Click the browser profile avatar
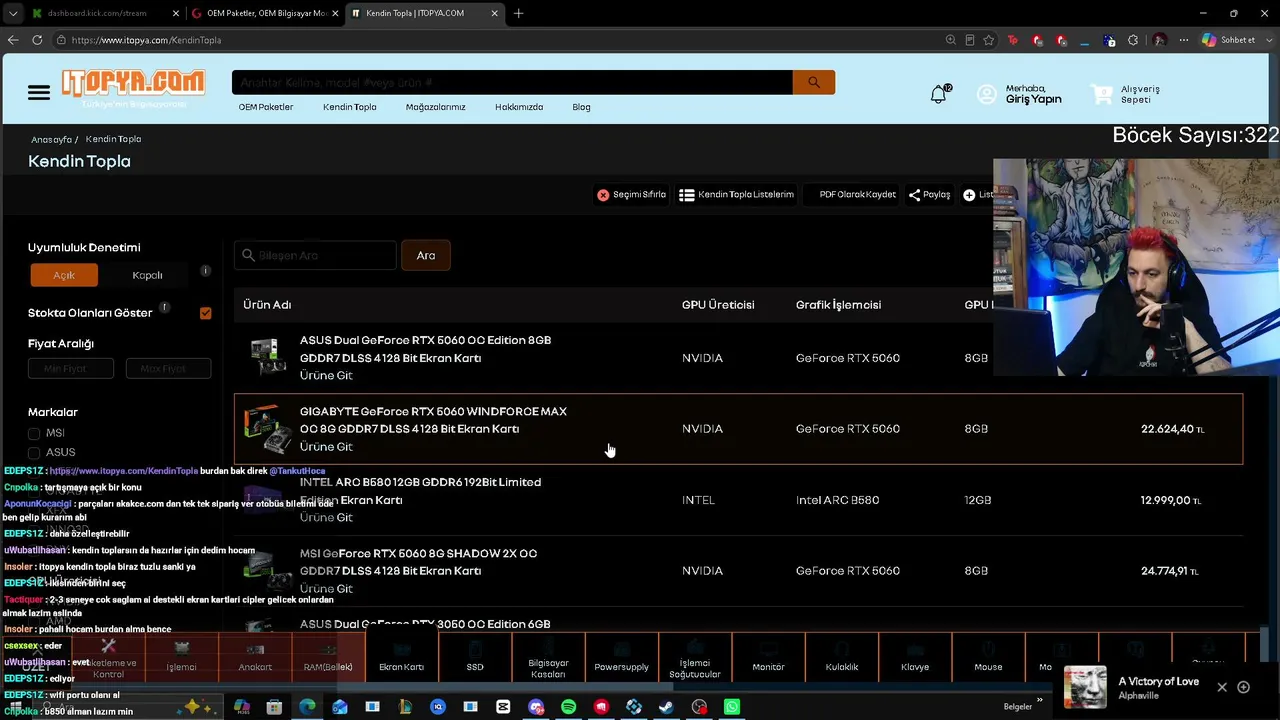The height and width of the screenshot is (720, 1280). pyautogui.click(x=1160, y=40)
